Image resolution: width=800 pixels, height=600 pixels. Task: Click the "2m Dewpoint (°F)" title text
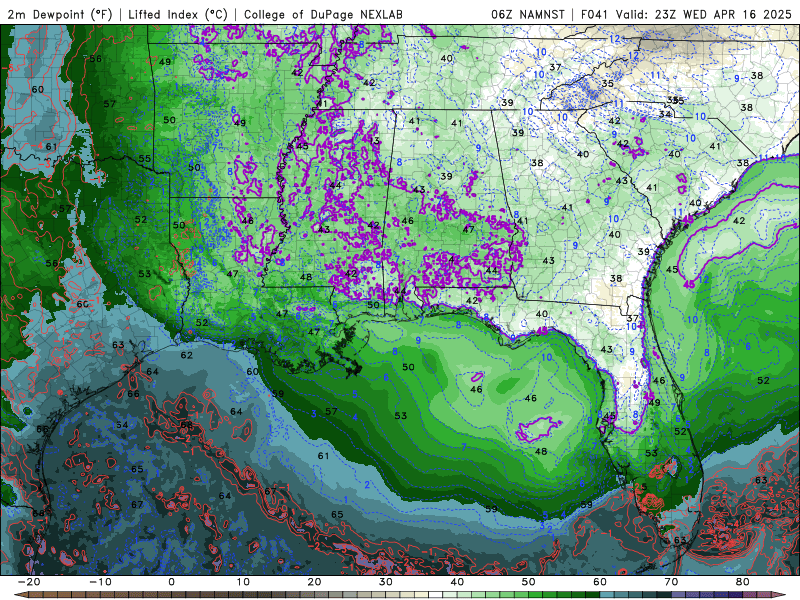(x=60, y=14)
